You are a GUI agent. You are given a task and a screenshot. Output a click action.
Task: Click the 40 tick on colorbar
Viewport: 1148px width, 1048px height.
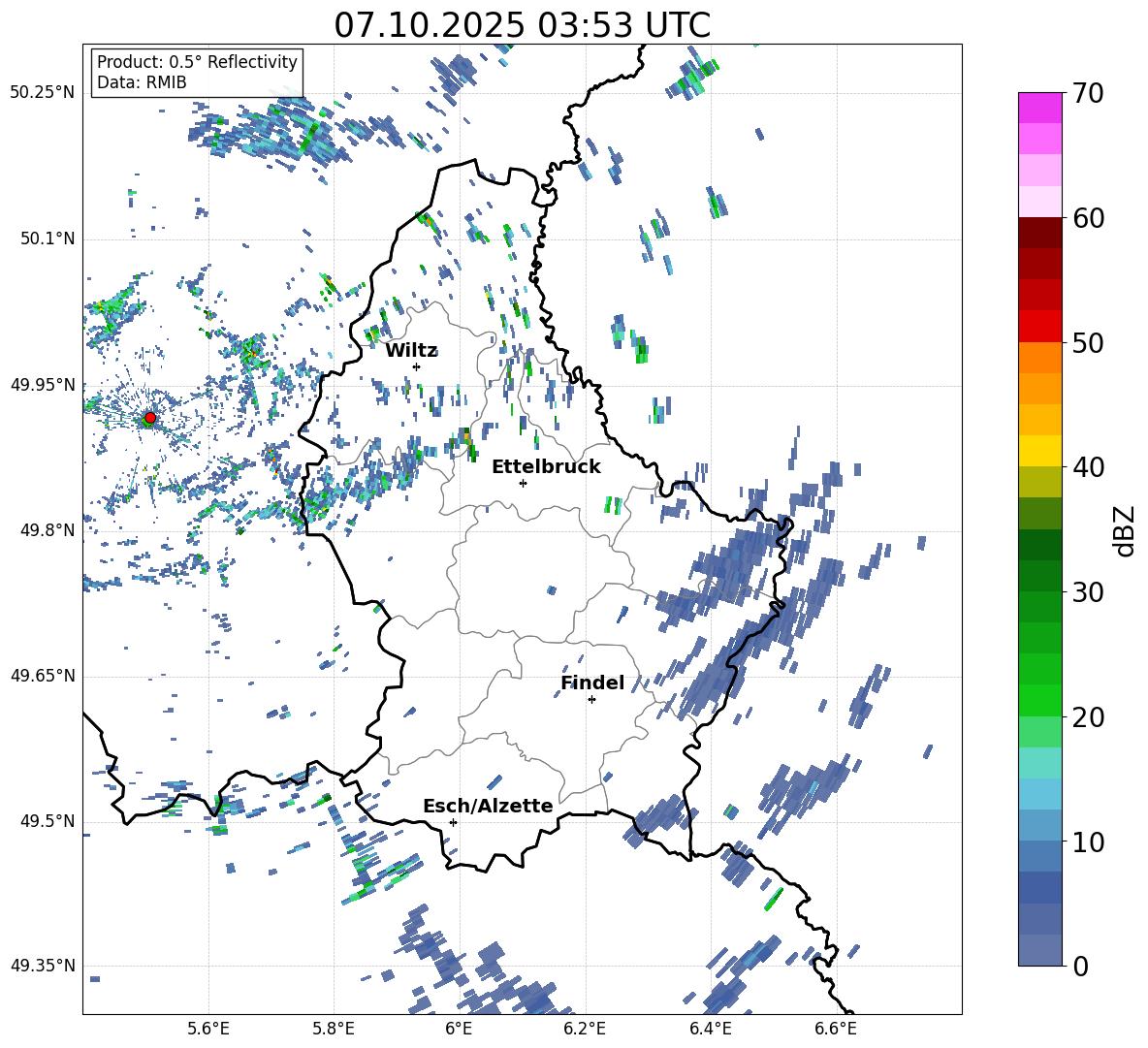tap(1088, 467)
